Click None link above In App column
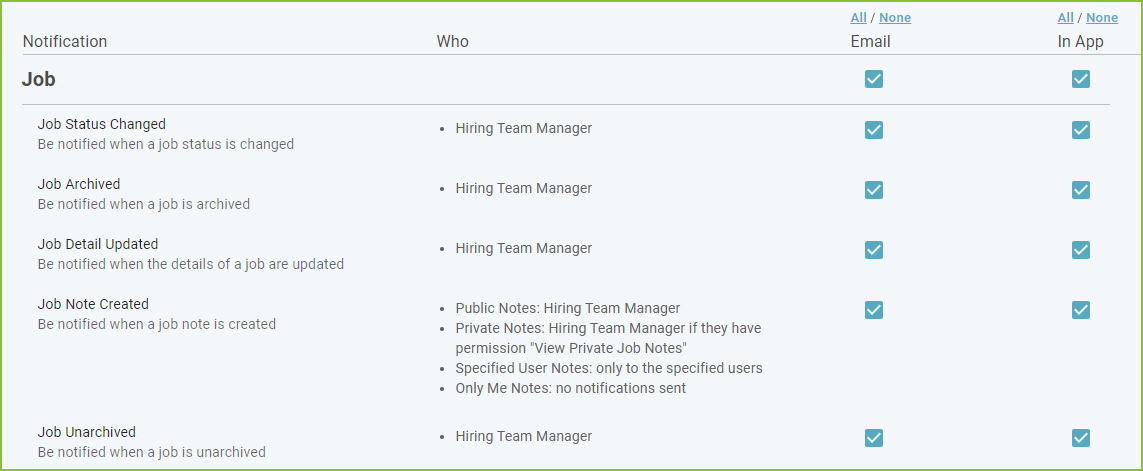 coord(1102,17)
